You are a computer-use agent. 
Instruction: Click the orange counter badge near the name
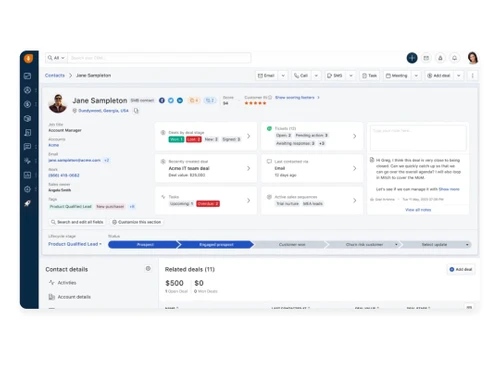click(194, 100)
